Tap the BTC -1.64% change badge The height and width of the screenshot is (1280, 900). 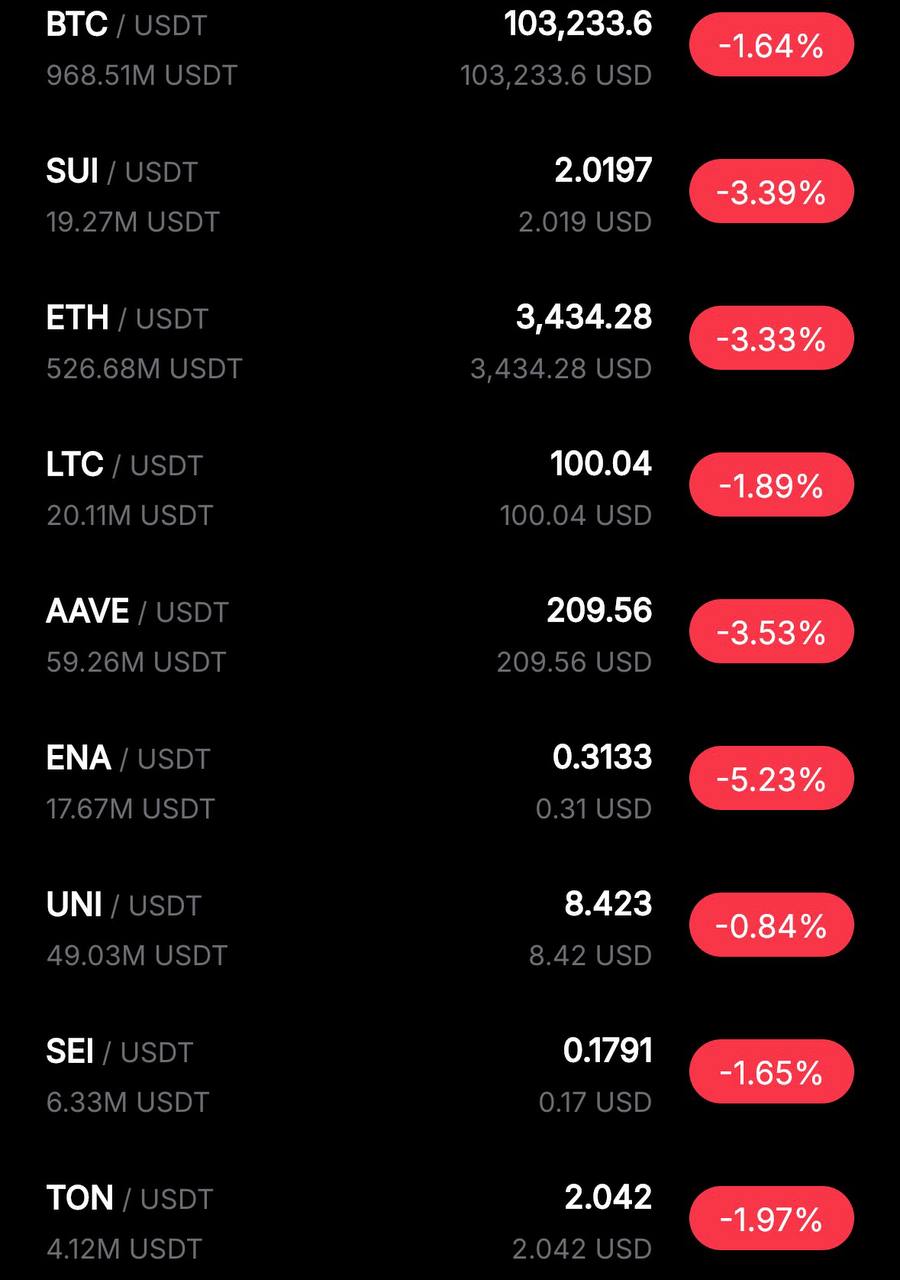771,45
